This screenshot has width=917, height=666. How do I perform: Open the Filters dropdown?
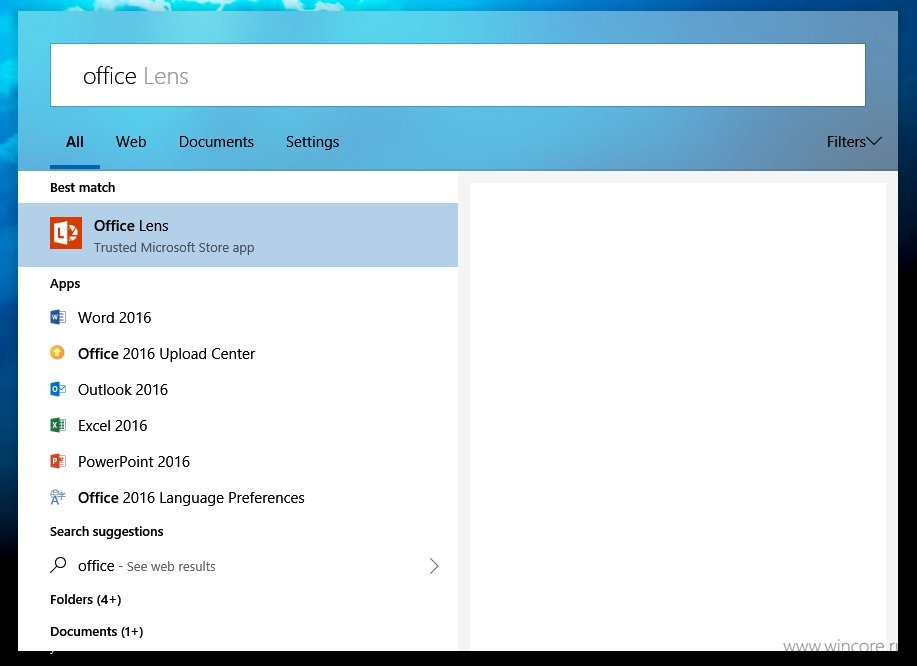click(x=853, y=142)
